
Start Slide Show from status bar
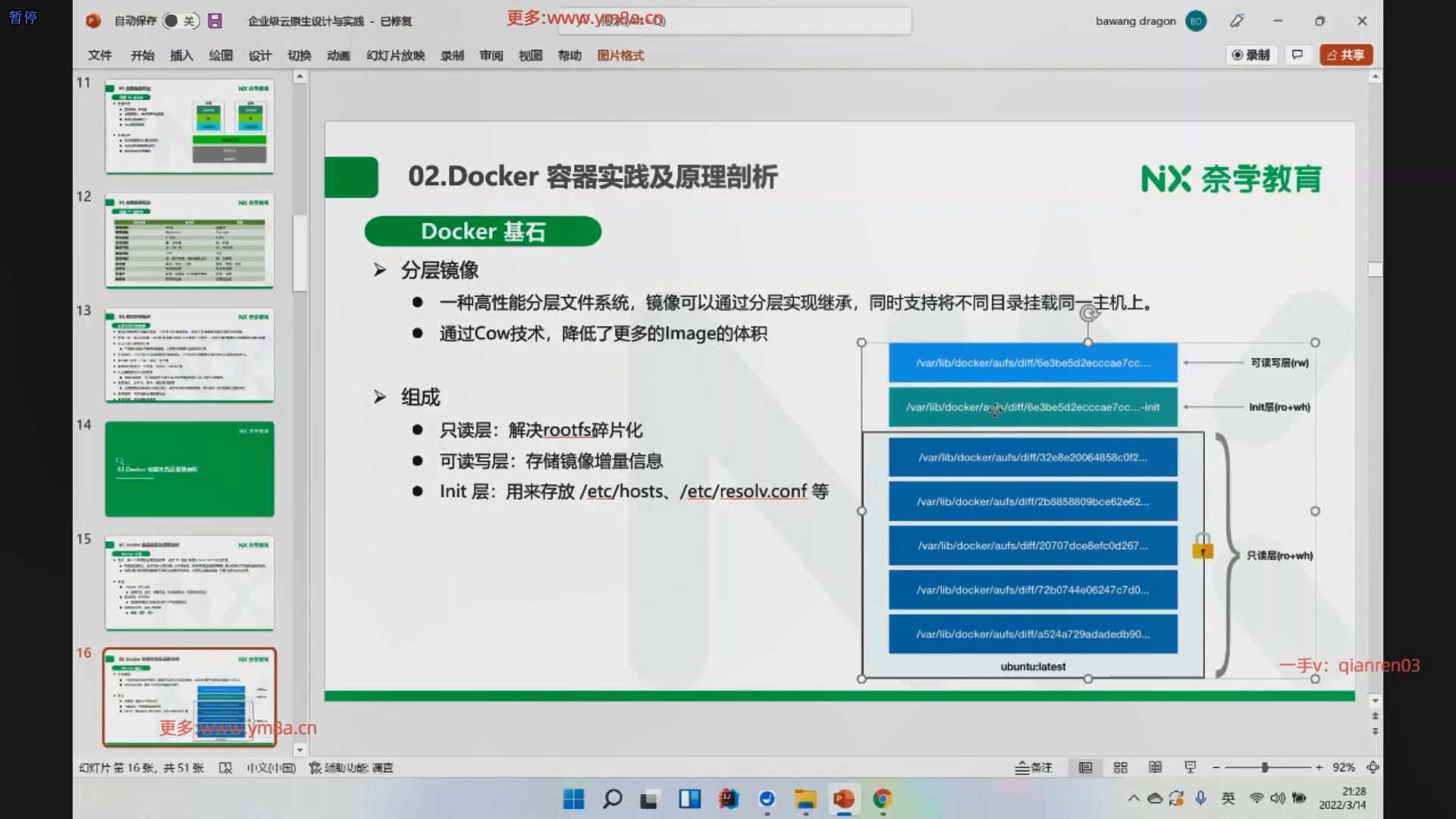pos(1190,767)
